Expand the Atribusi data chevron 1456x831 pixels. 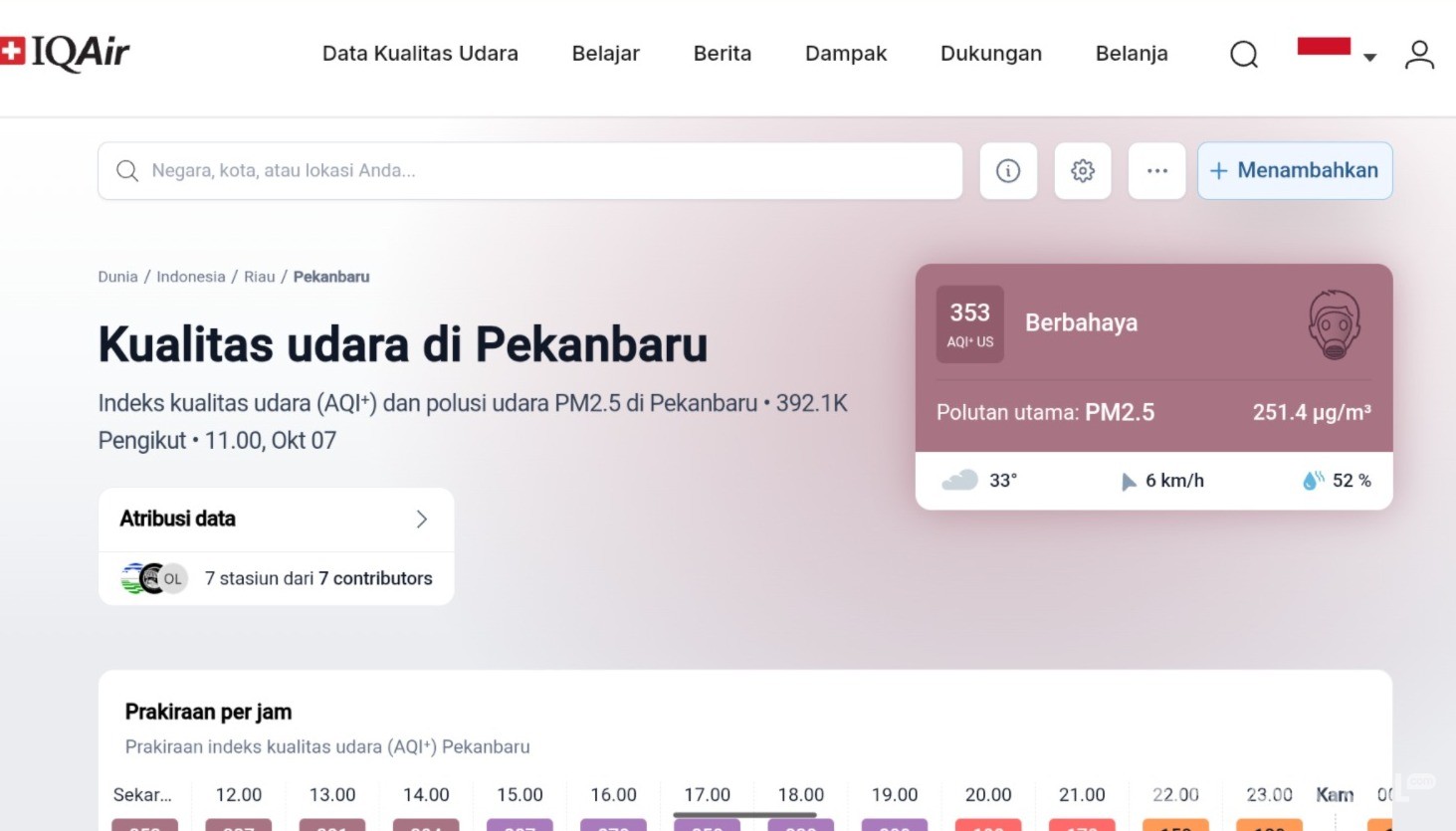[422, 519]
